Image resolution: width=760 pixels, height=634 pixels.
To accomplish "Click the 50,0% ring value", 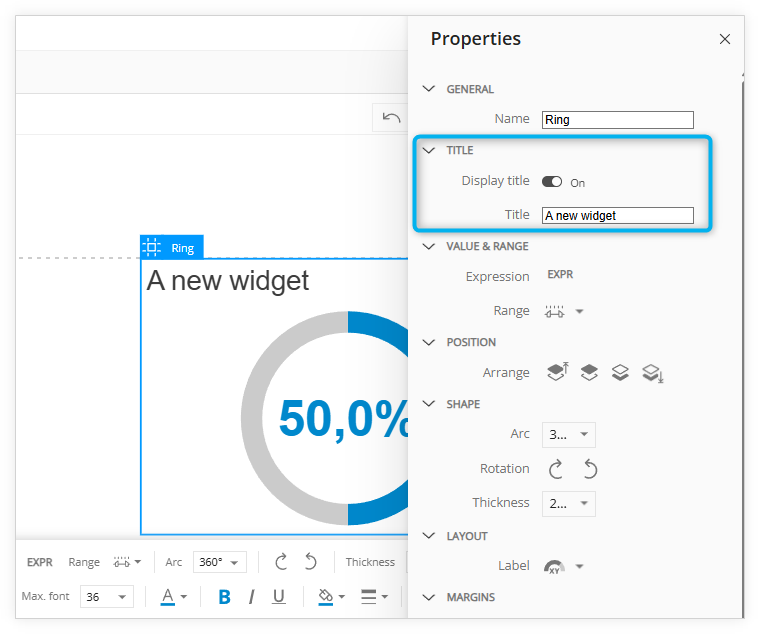I will point(344,418).
